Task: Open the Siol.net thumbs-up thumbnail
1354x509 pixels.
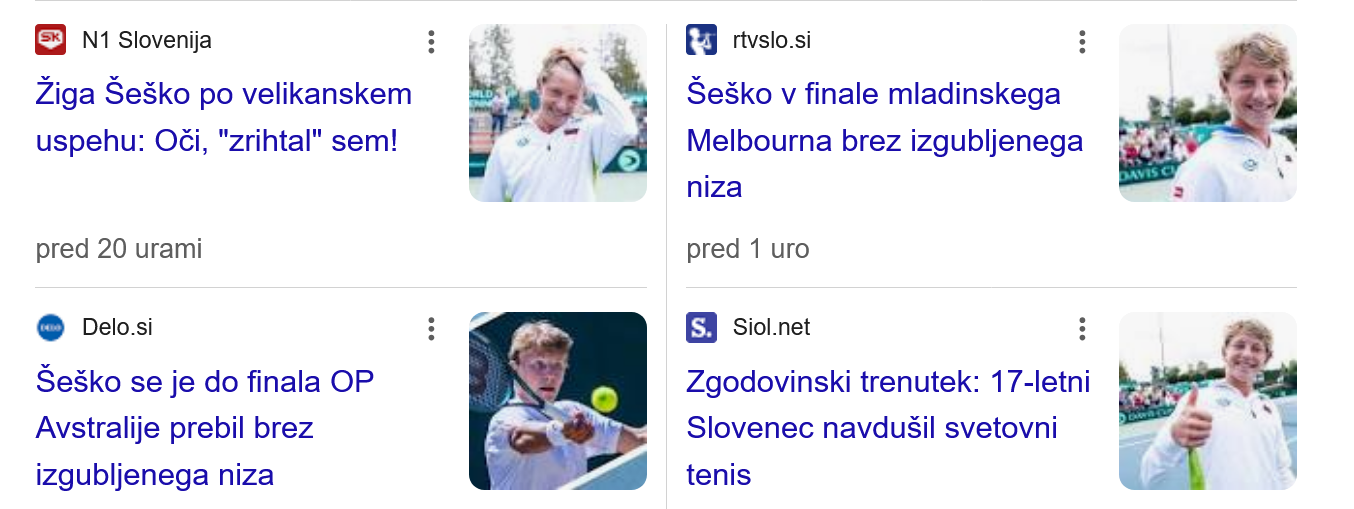Action: [x=1207, y=401]
